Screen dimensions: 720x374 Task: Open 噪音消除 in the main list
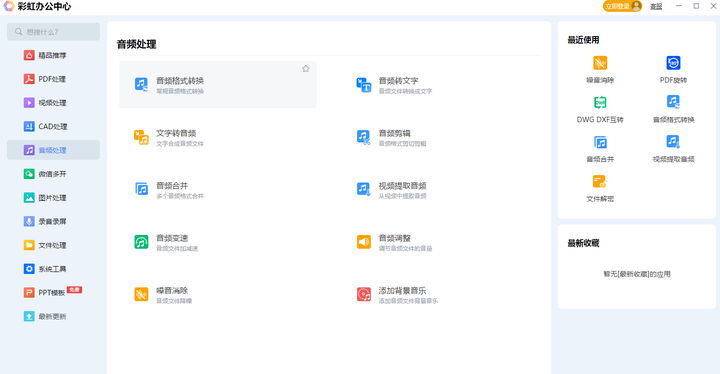163,295
